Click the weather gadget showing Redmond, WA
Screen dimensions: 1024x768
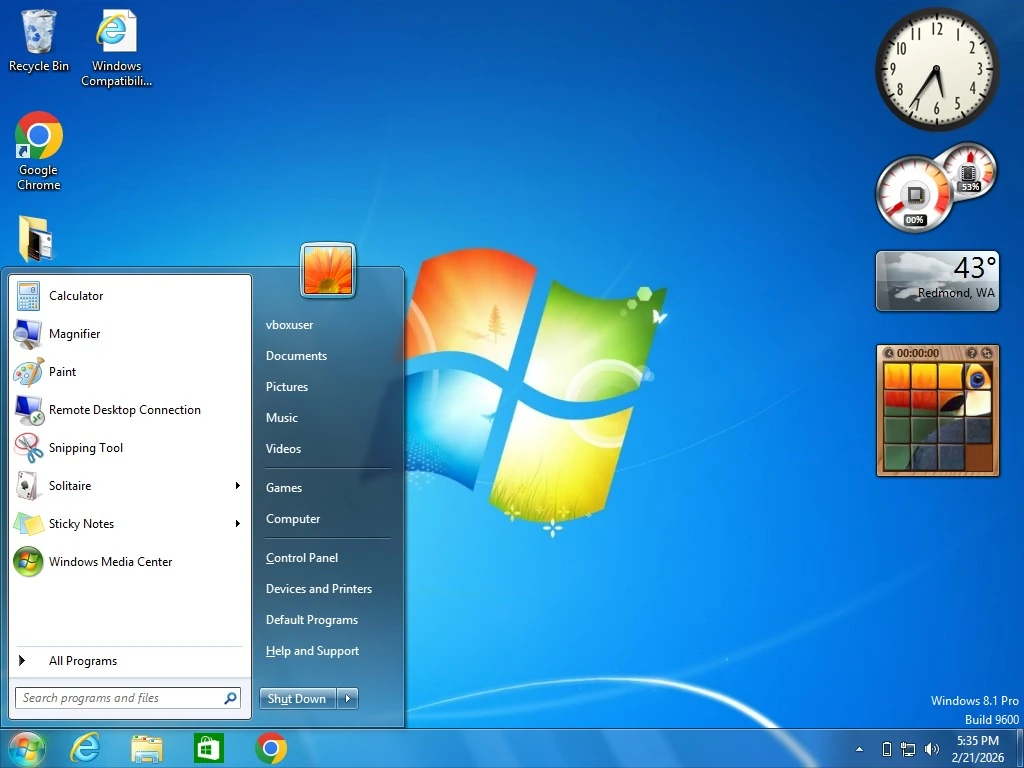[x=937, y=281]
